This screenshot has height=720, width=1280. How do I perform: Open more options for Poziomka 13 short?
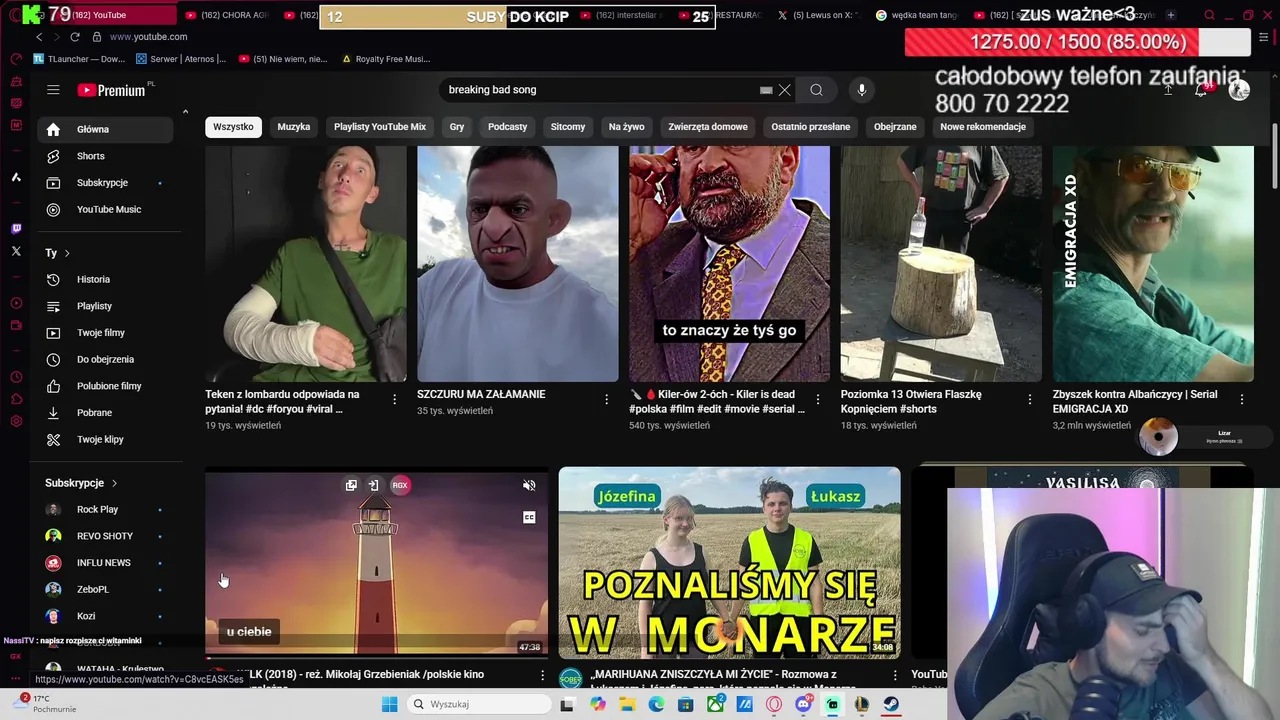point(1030,399)
